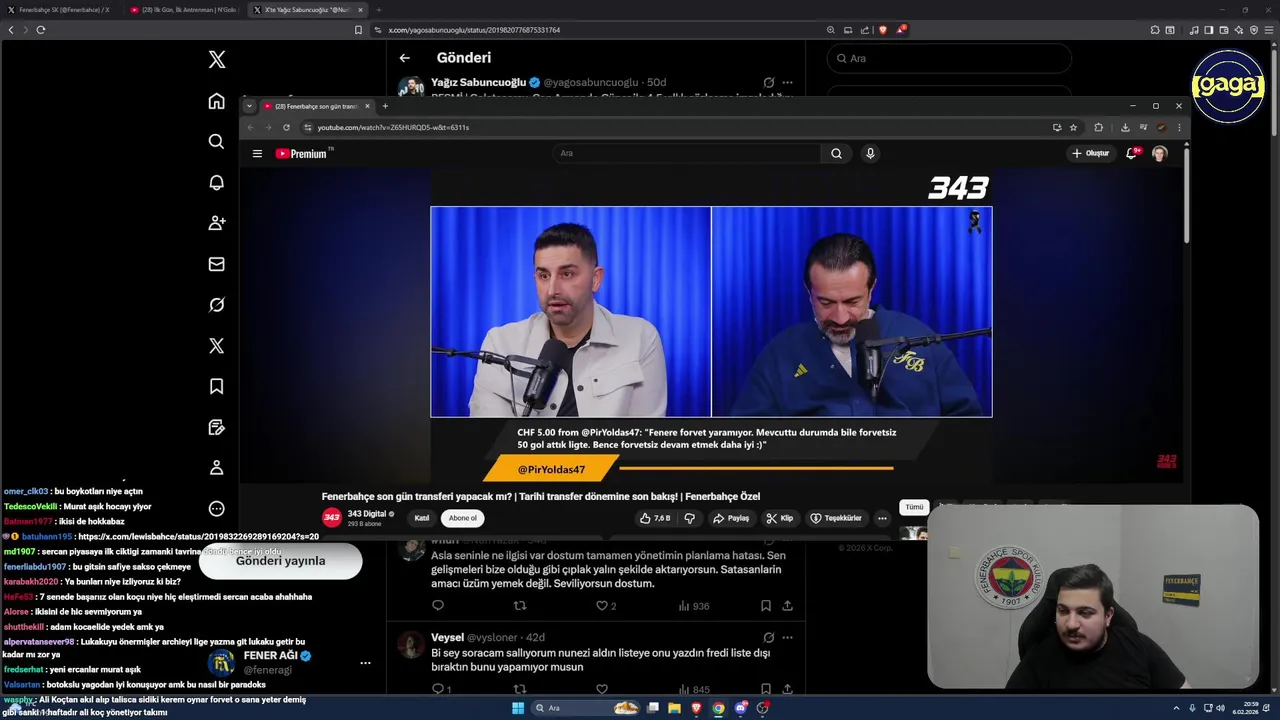
Task: Click the Windows taskbar Ara search
Action: point(586,708)
